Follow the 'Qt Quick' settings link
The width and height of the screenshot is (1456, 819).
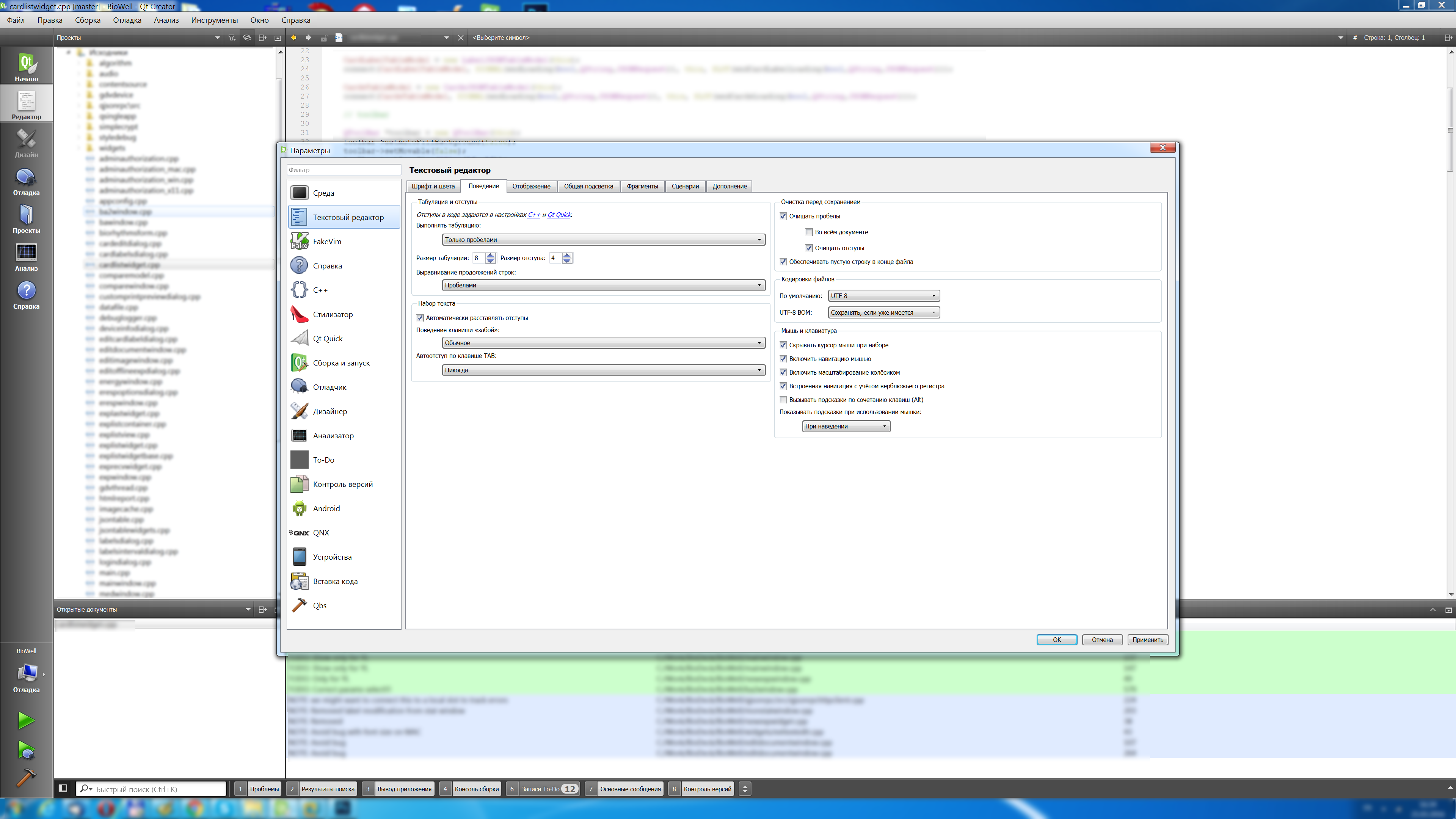[x=559, y=215]
